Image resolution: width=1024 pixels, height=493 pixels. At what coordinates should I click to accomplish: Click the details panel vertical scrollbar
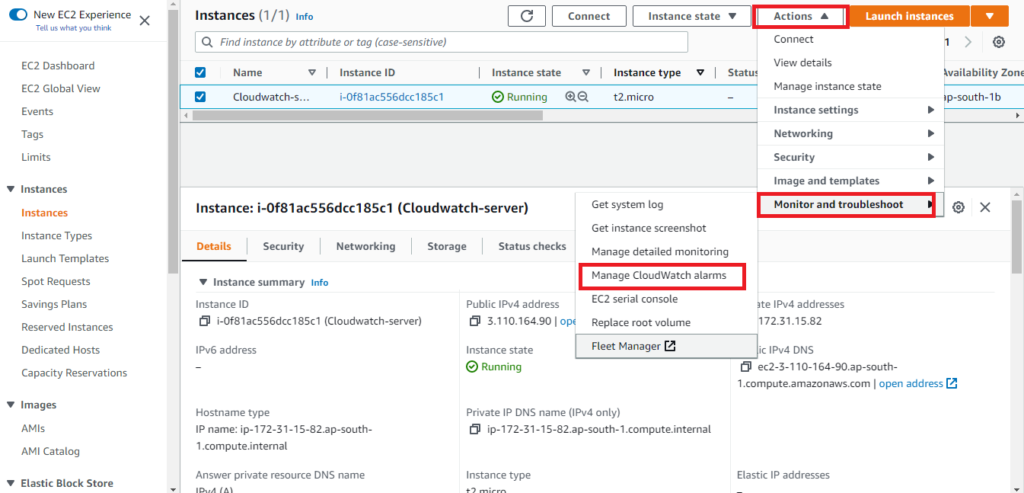(x=1017, y=235)
